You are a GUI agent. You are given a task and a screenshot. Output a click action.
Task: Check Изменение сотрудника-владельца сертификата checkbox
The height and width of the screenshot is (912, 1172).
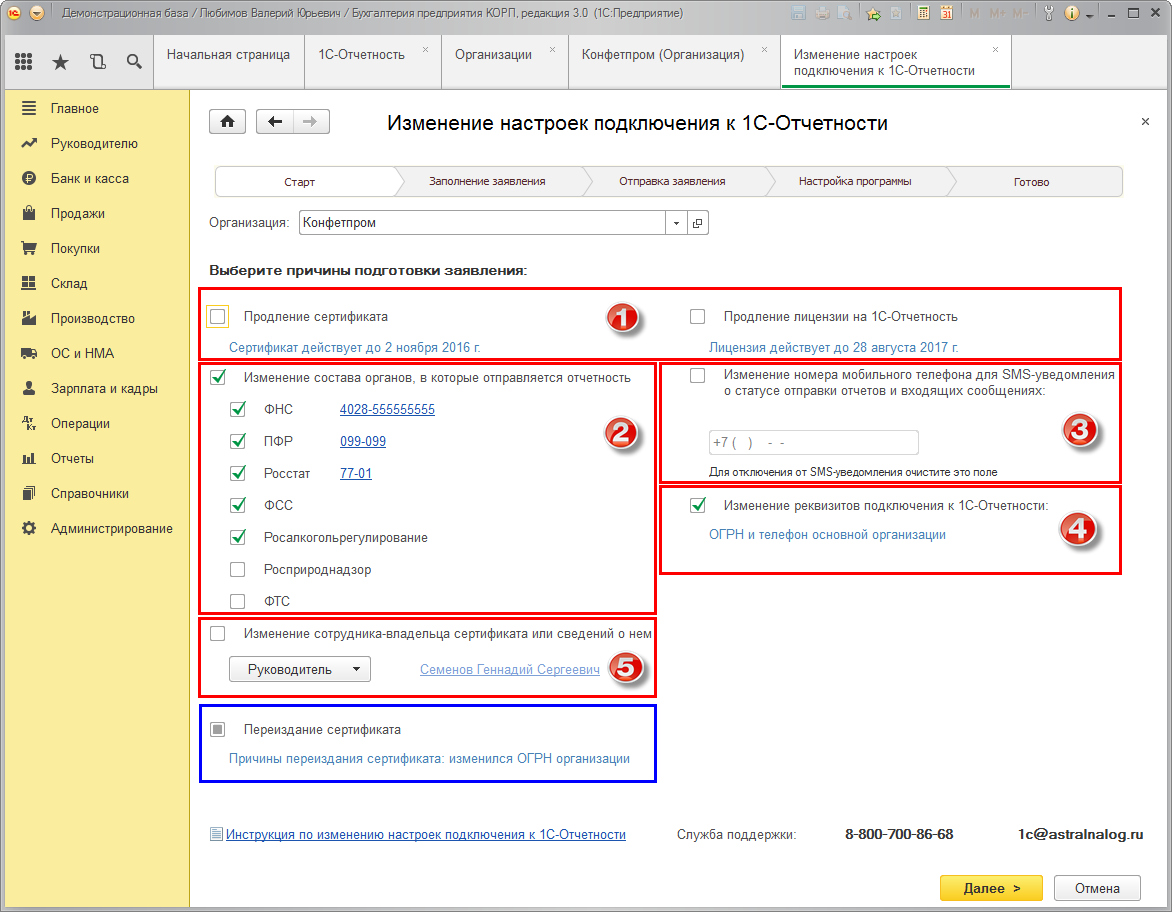point(218,634)
